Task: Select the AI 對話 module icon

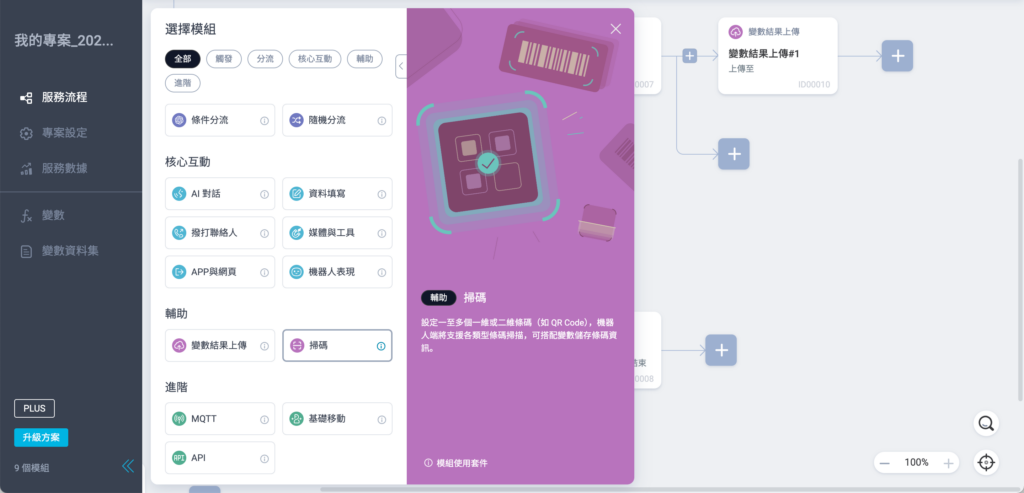Action: [x=179, y=194]
